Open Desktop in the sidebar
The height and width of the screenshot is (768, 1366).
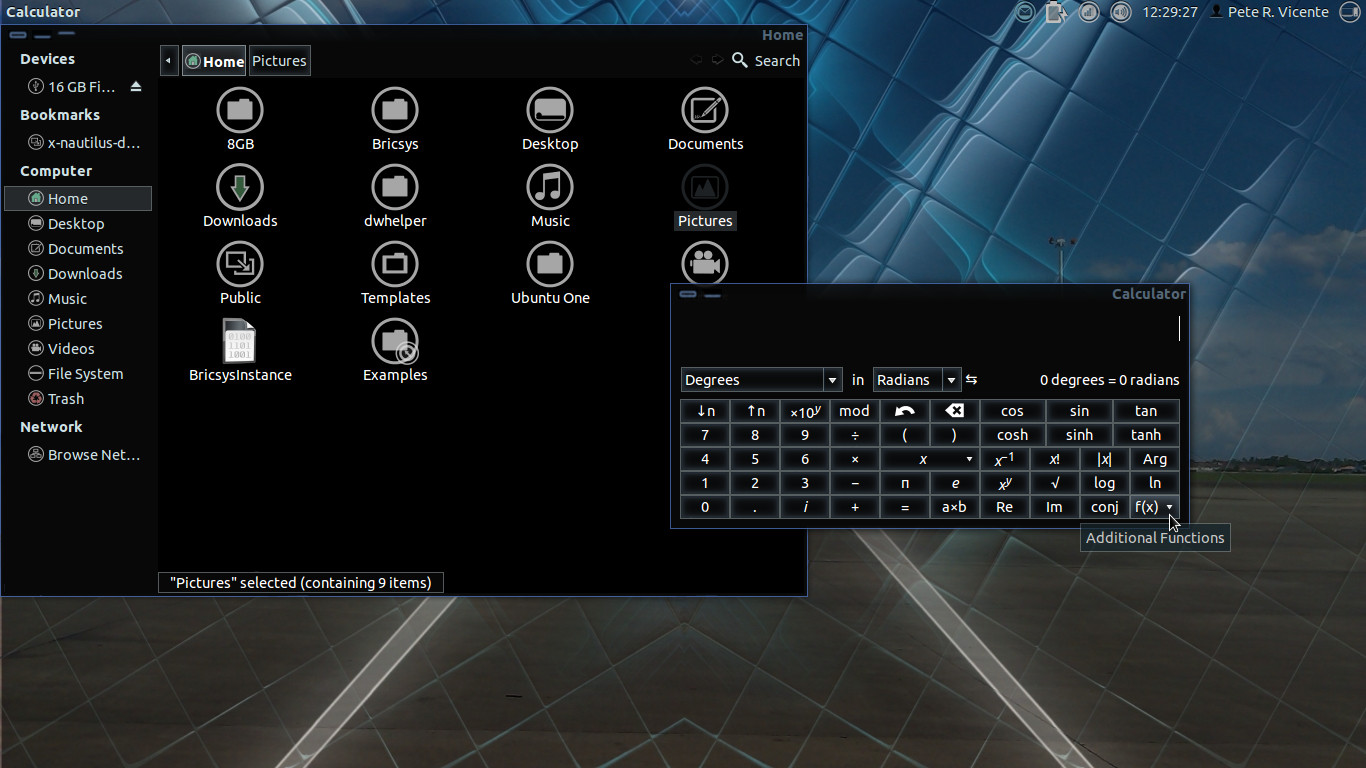(76, 224)
